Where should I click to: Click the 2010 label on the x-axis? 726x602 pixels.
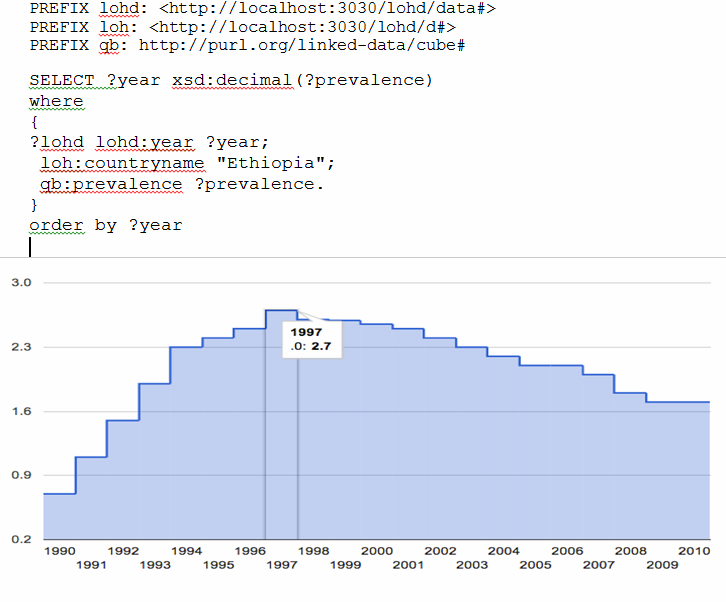pyautogui.click(x=693, y=551)
